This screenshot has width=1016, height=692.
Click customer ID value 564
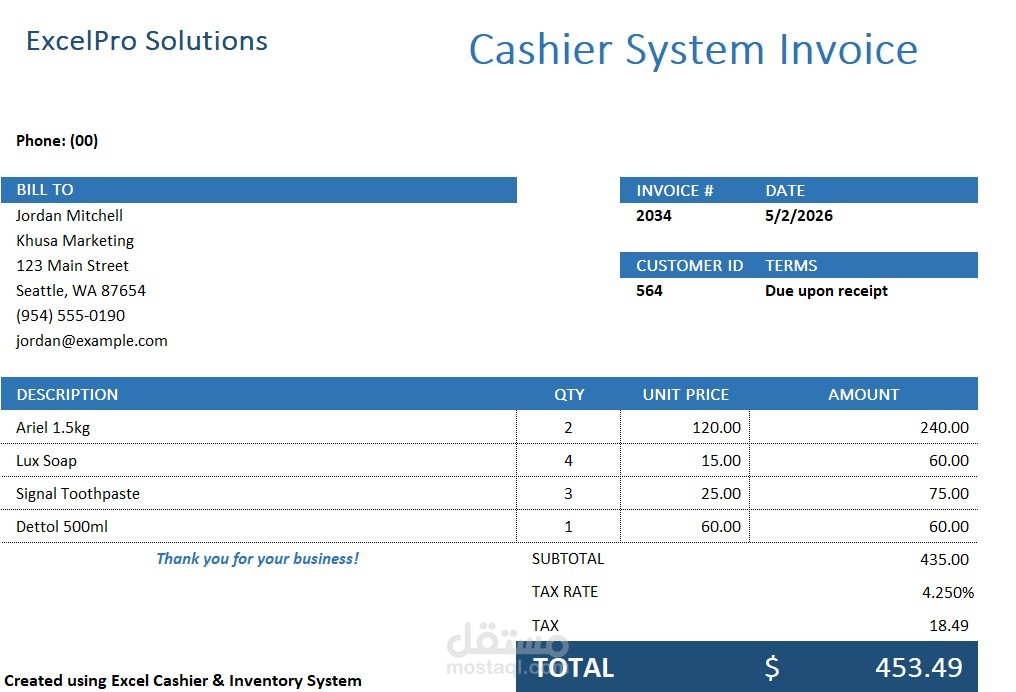649,290
